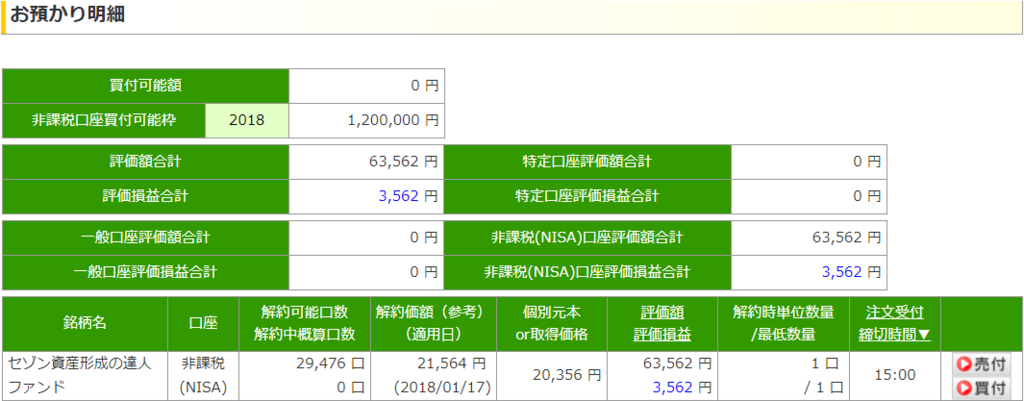Click the red arrow icon on 買付
The height and width of the screenshot is (401, 1024).
(964, 387)
